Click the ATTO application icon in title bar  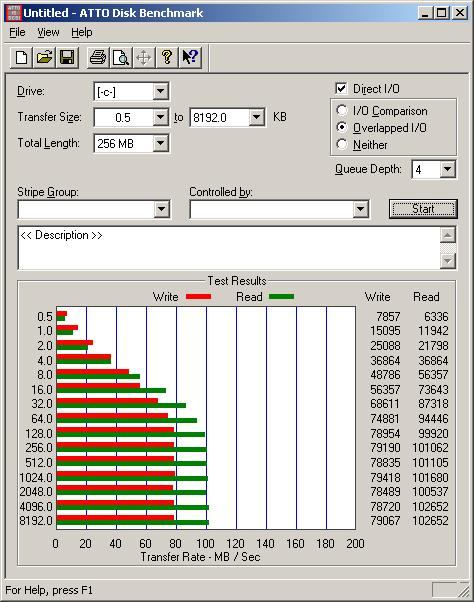tap(13, 13)
